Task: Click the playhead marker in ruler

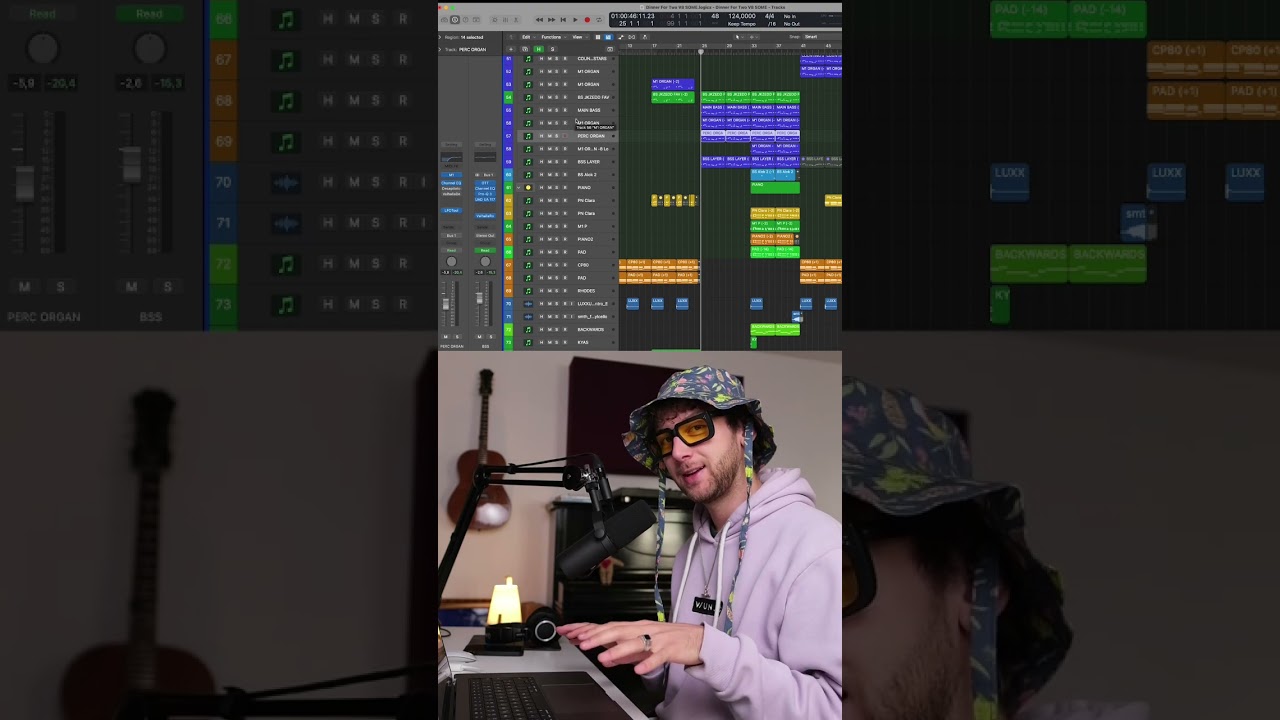Action: [x=700, y=50]
